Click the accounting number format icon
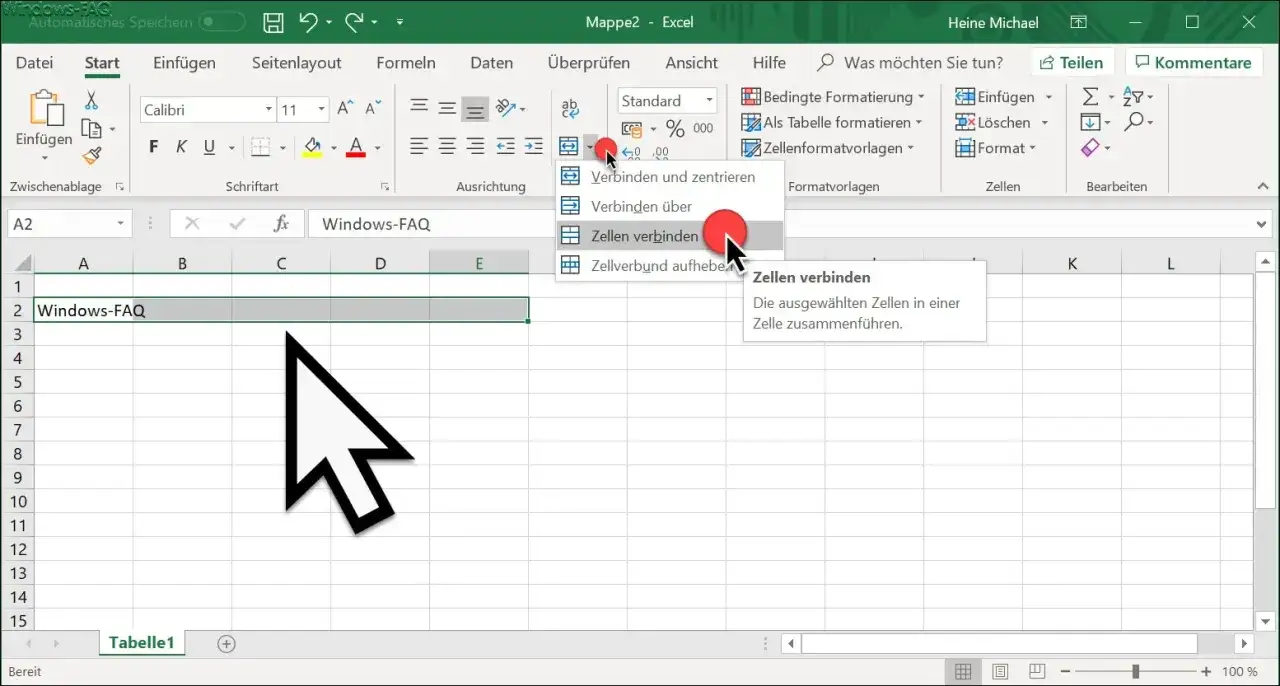 [631, 129]
